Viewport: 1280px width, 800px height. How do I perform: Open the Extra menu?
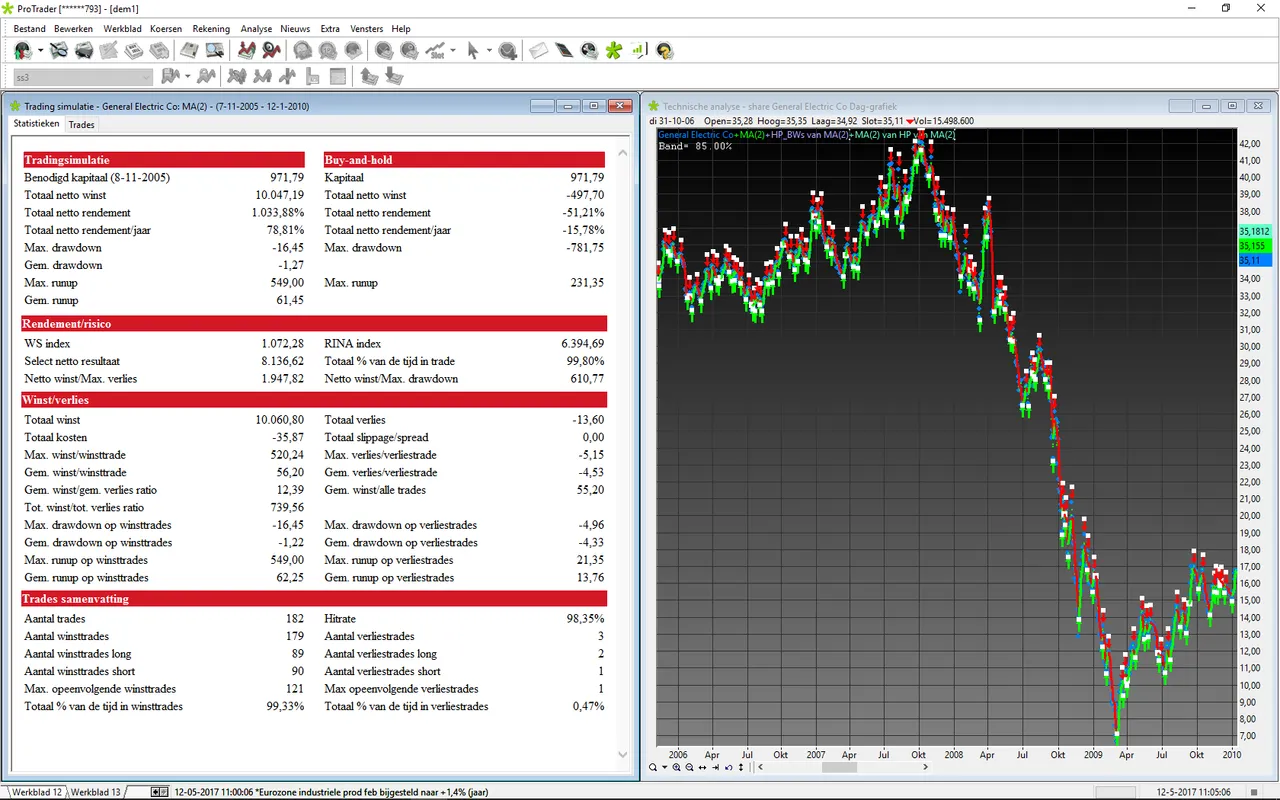(x=330, y=29)
